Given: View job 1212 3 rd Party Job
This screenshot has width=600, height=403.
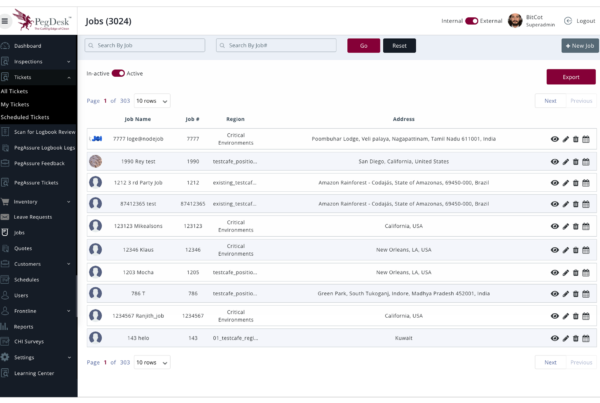Looking at the screenshot, I should point(554,183).
